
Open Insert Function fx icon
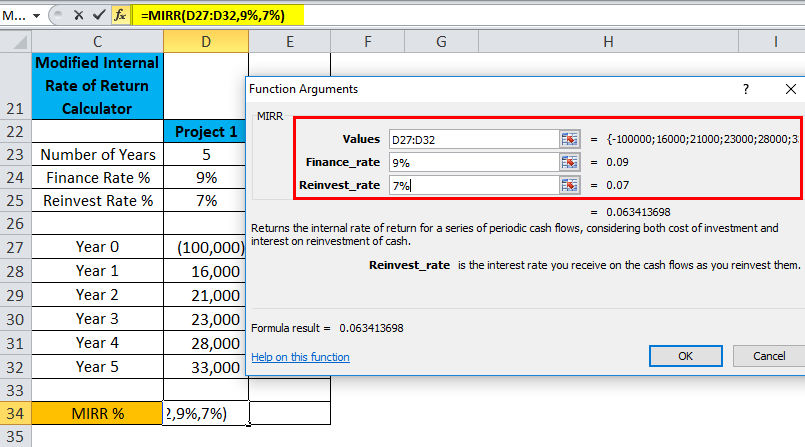[x=120, y=15]
